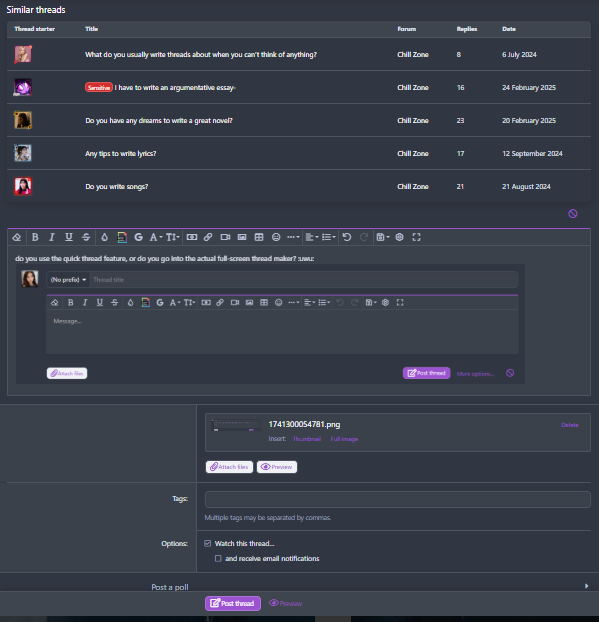599x622 pixels.
Task: Insert link using main toolbar chain icon
Action: coord(208,237)
